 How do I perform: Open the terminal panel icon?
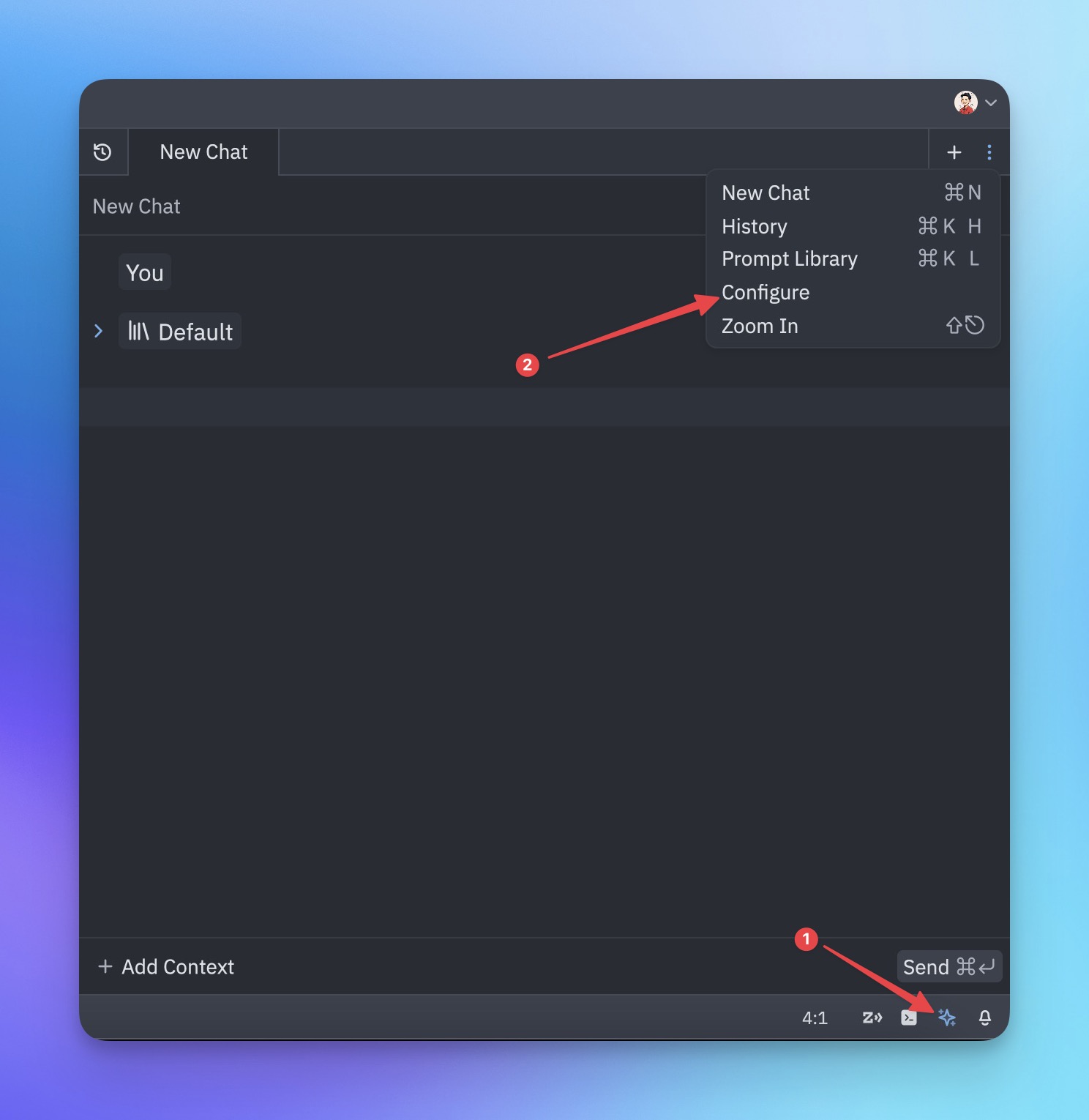tap(909, 1018)
